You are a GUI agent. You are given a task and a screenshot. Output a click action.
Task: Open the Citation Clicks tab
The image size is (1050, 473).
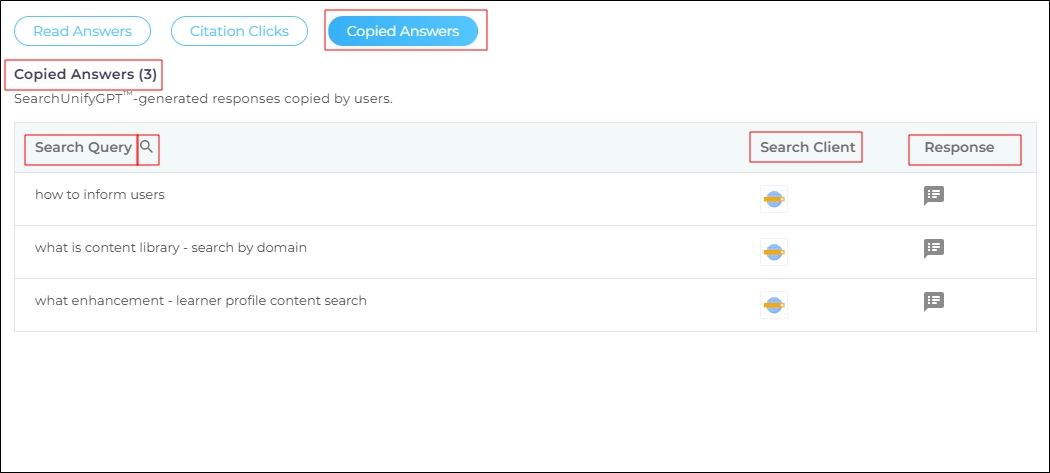coord(238,31)
